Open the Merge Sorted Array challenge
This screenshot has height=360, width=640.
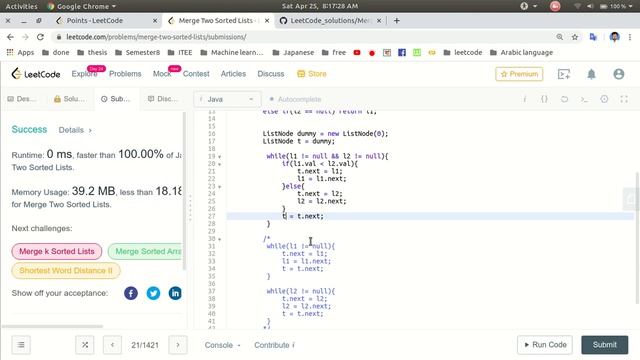[x=145, y=251]
